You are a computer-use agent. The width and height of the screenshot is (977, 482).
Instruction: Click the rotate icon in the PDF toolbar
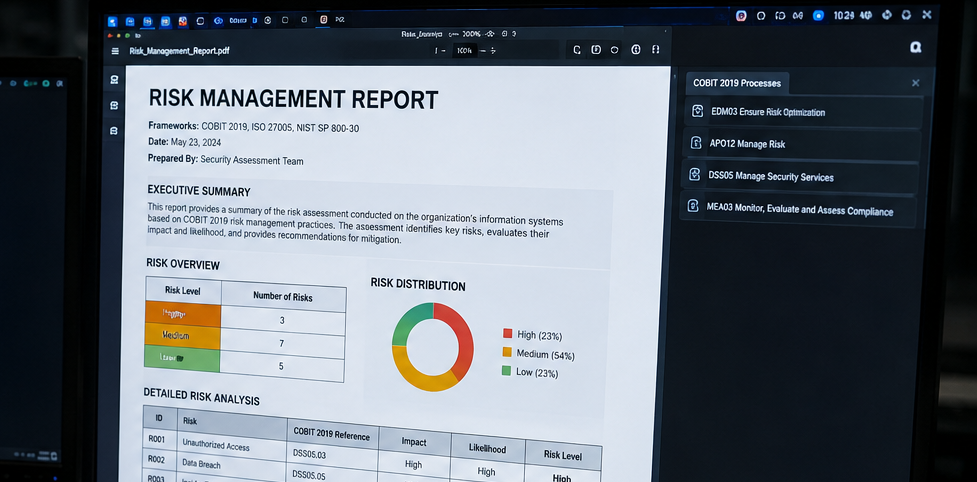[x=577, y=50]
